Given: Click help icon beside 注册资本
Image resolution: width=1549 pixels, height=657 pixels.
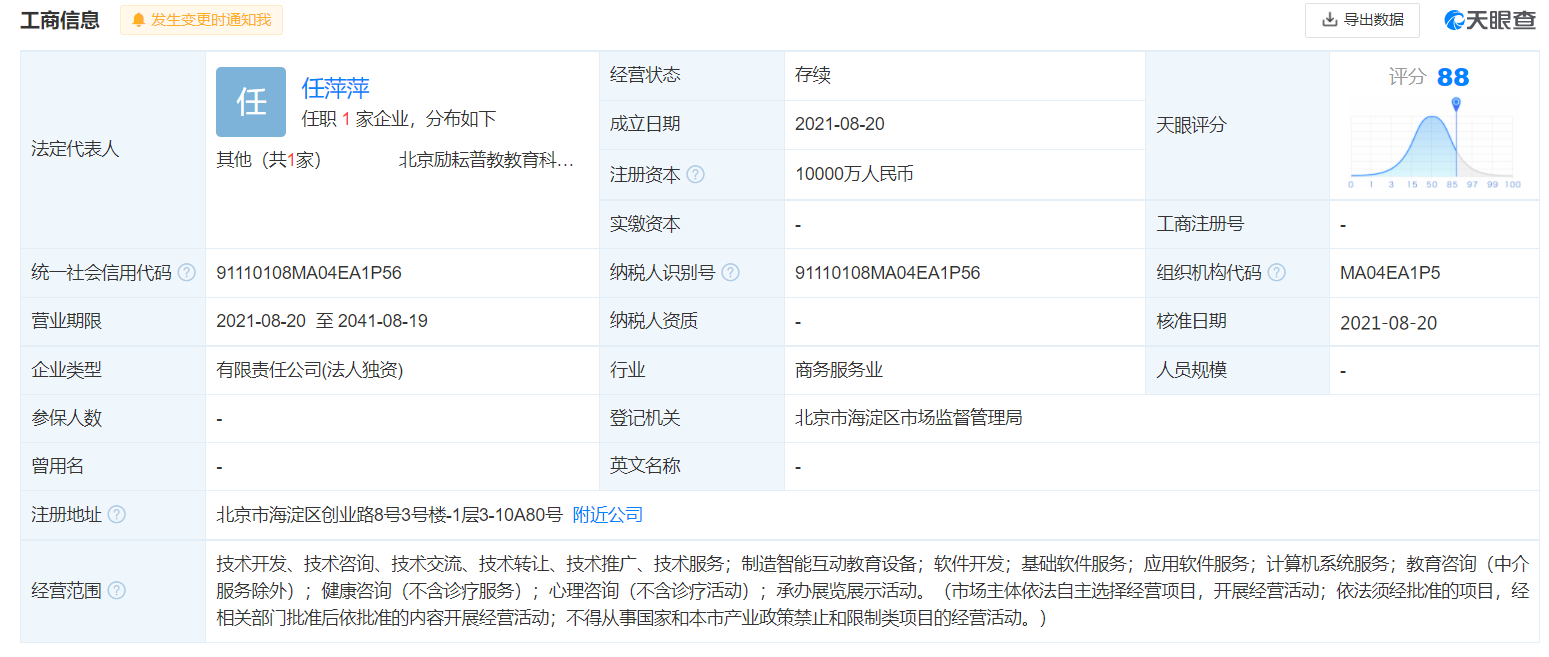Looking at the screenshot, I should pyautogui.click(x=696, y=174).
